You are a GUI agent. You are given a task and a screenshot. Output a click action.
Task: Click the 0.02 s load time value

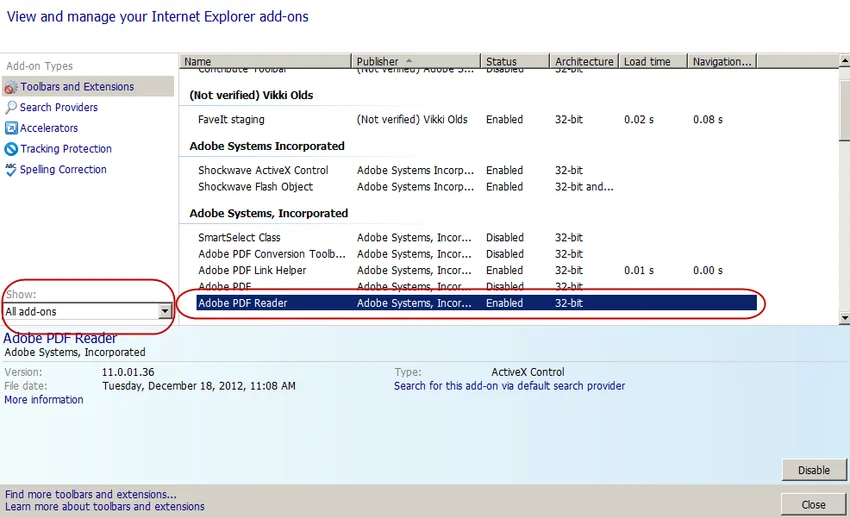639,119
